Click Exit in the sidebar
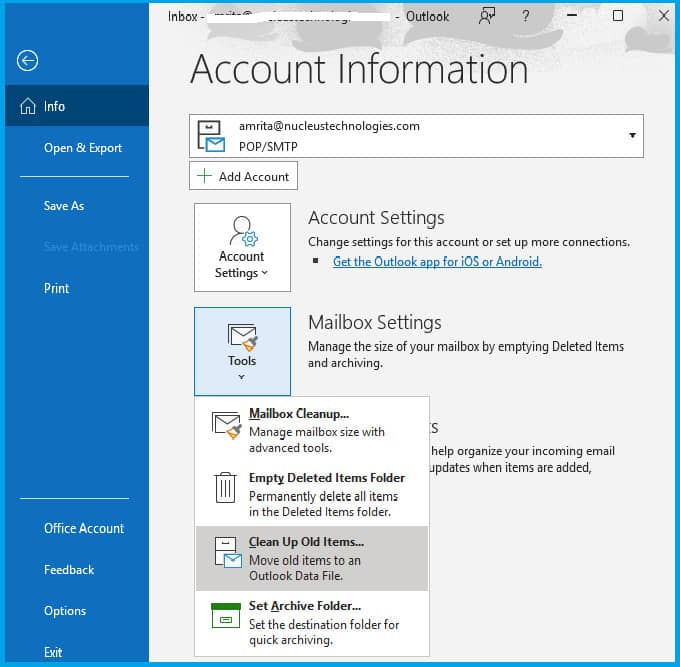680x667 pixels. pos(53,652)
